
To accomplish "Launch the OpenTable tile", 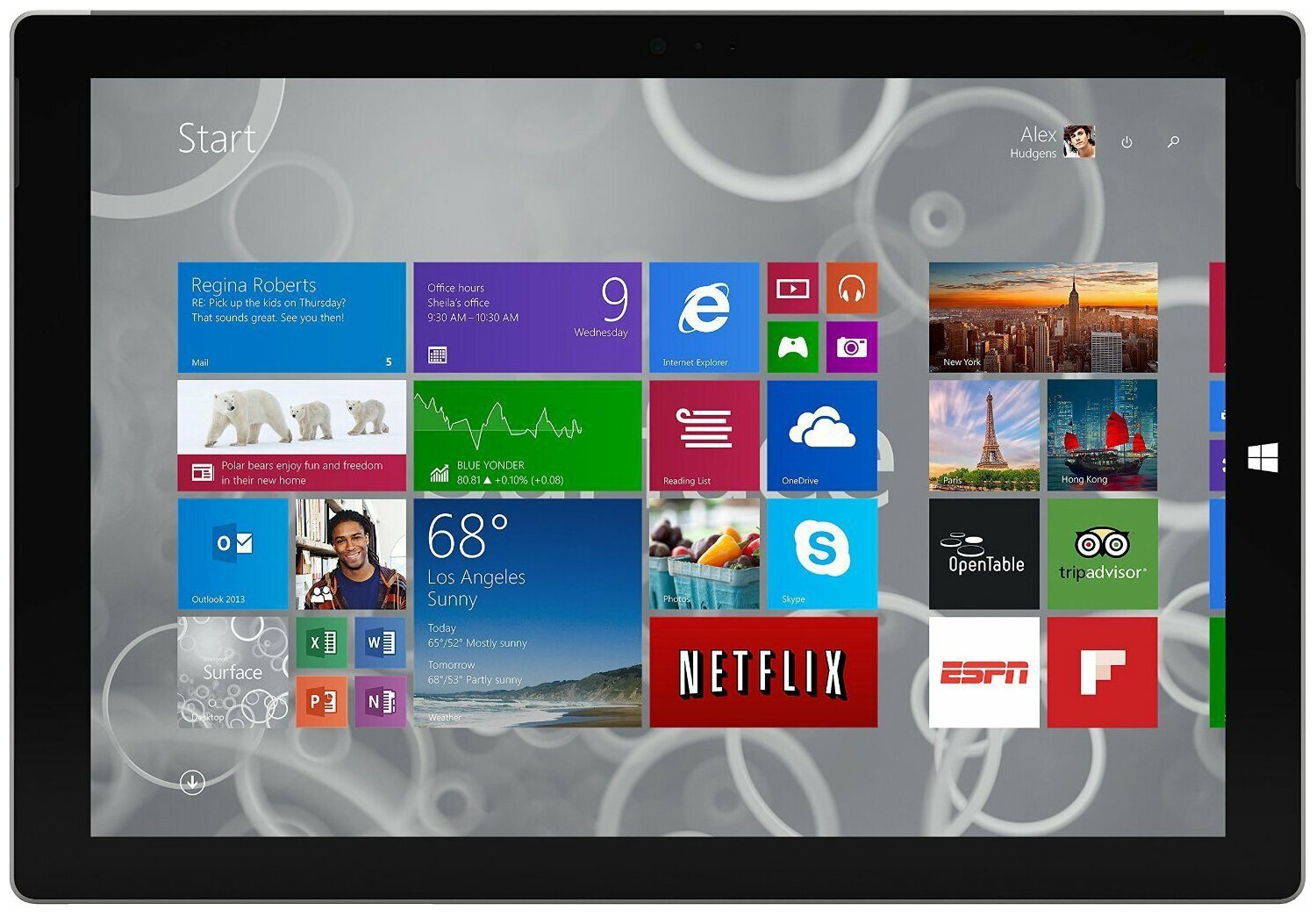I will 984,554.
